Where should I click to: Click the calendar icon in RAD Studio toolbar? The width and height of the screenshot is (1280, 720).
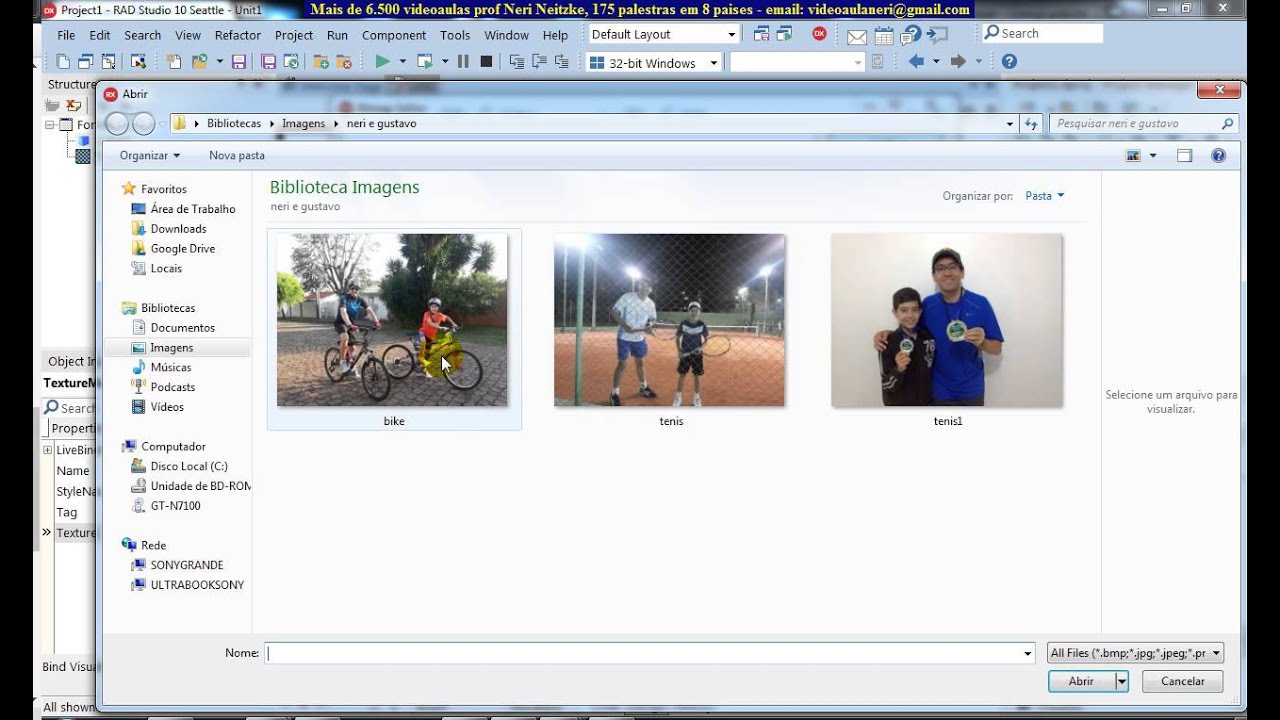(883, 37)
